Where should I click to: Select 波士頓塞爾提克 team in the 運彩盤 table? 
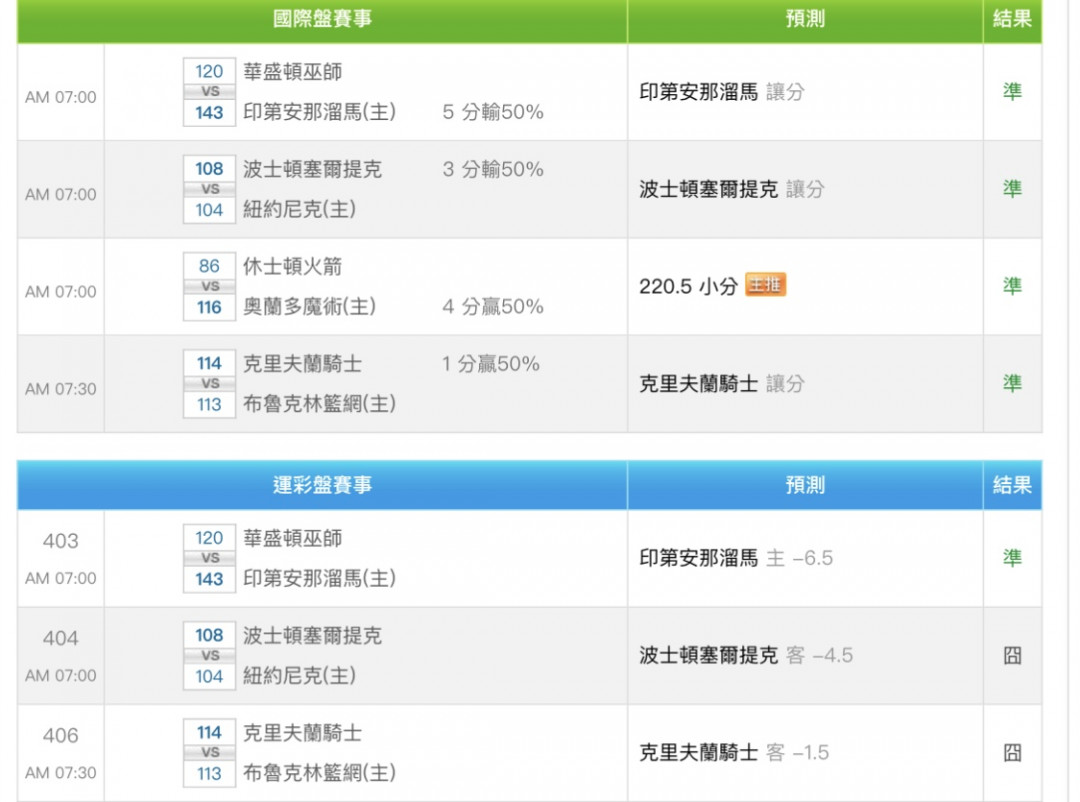(312, 636)
